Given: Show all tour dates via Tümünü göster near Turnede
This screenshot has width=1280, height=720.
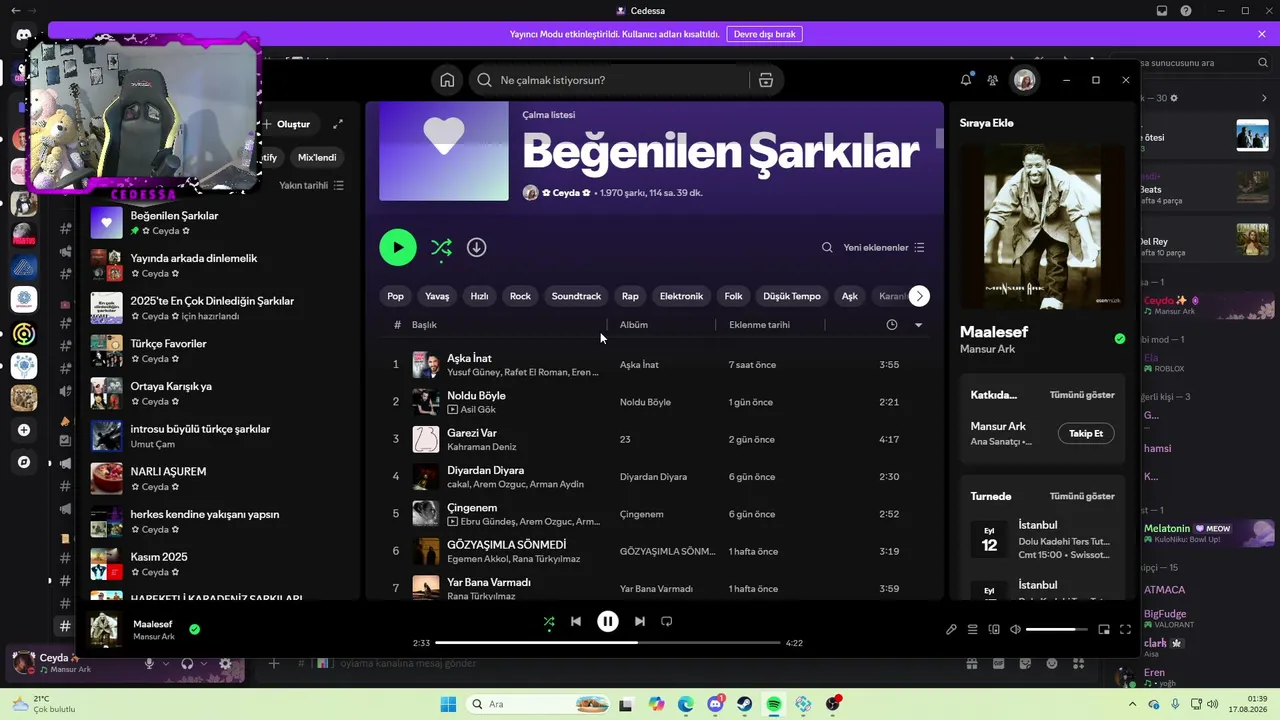Looking at the screenshot, I should pyautogui.click(x=1082, y=496).
